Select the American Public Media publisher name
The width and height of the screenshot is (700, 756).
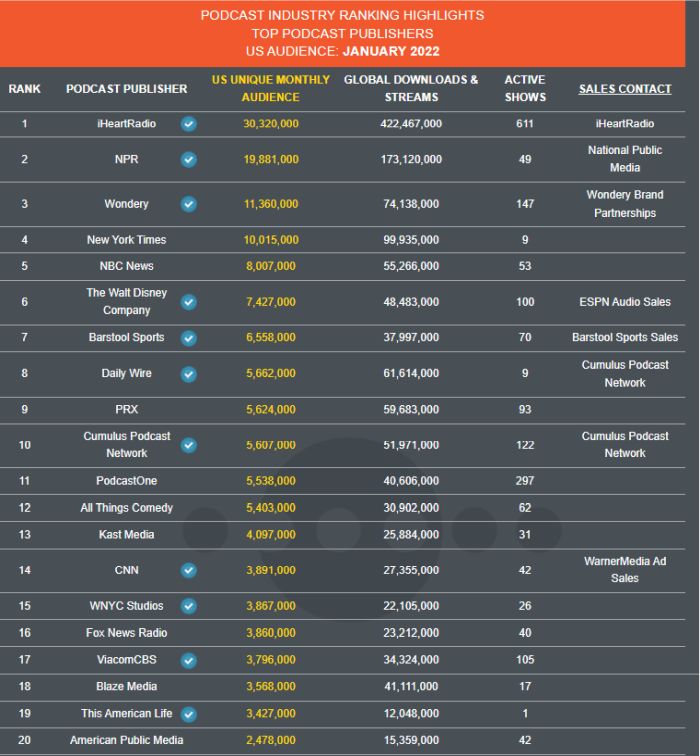click(126, 741)
